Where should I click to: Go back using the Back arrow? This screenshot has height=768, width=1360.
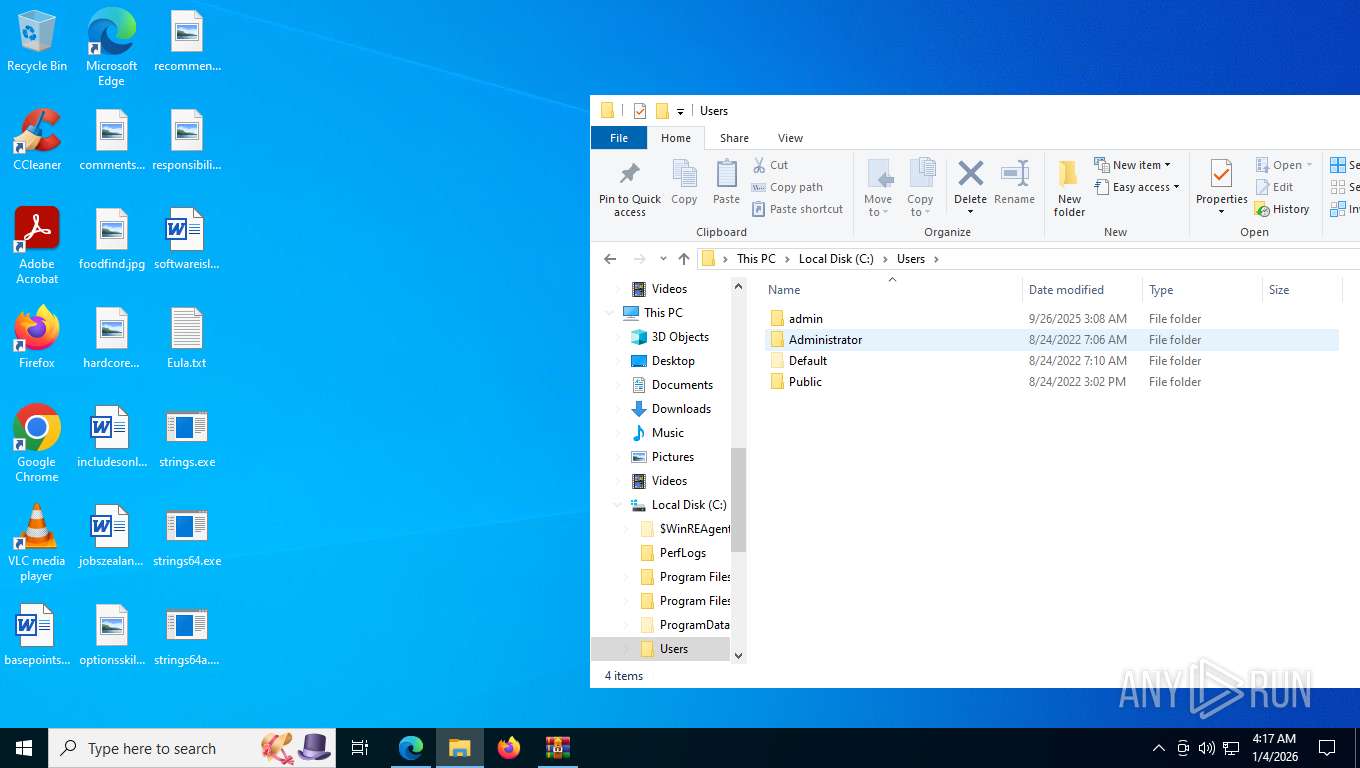point(610,259)
